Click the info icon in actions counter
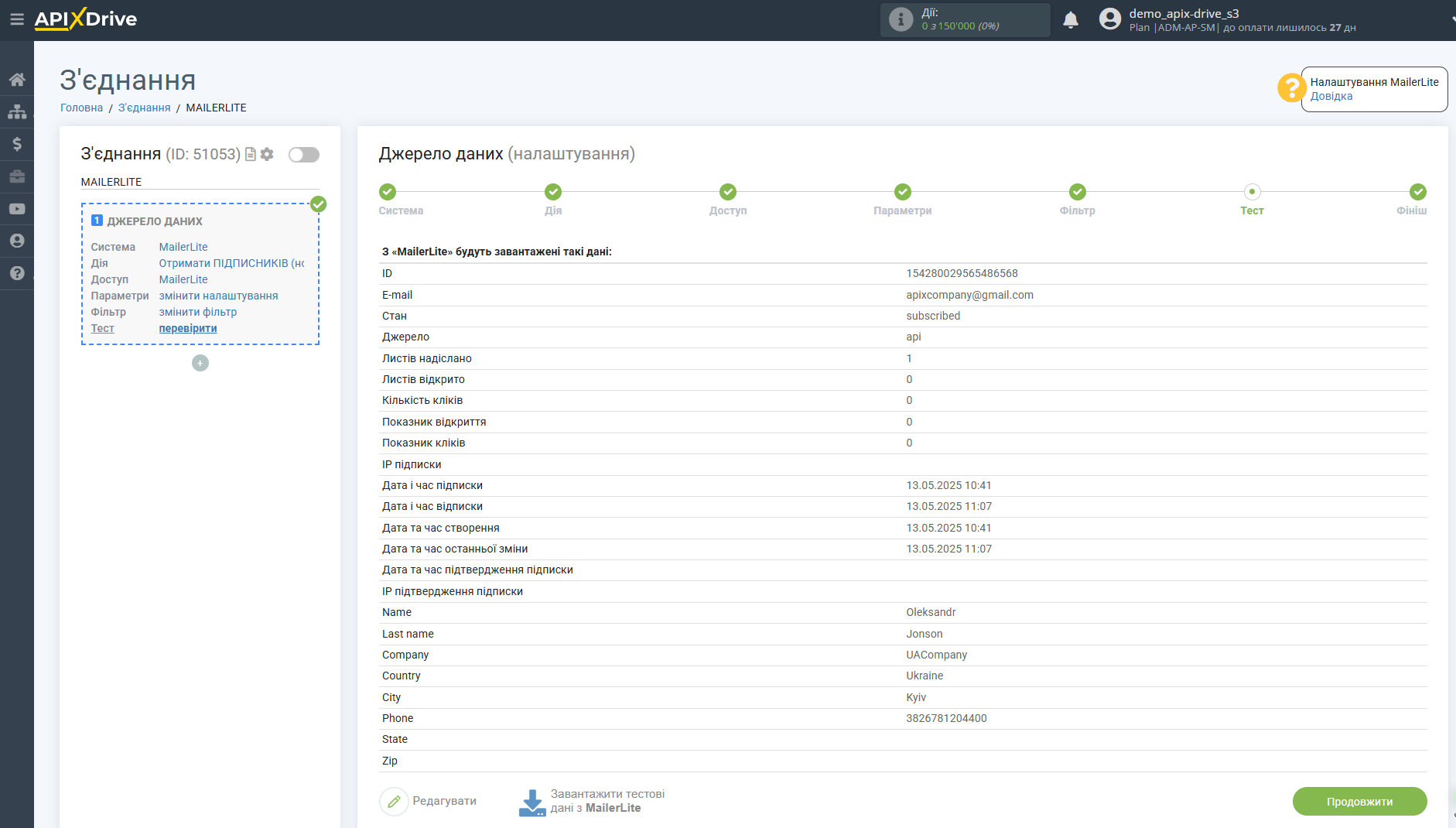The width and height of the screenshot is (1456, 828). click(901, 19)
